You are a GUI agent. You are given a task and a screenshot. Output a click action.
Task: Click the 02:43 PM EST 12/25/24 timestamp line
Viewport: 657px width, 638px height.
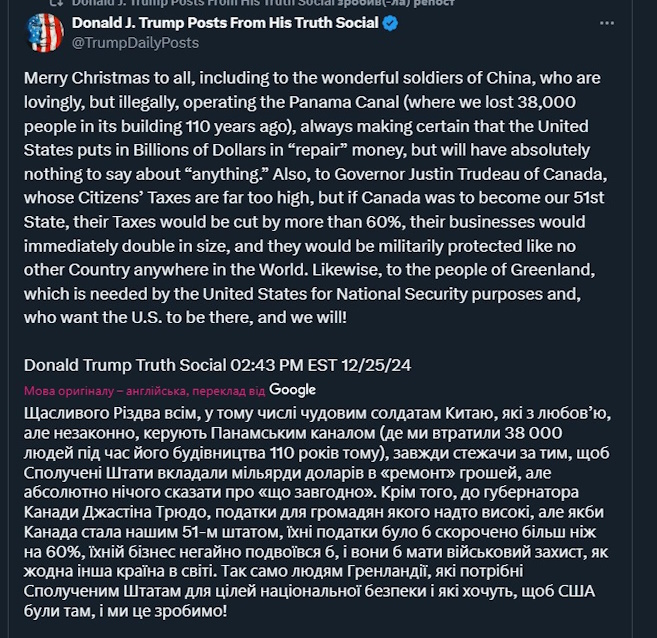pos(217,365)
